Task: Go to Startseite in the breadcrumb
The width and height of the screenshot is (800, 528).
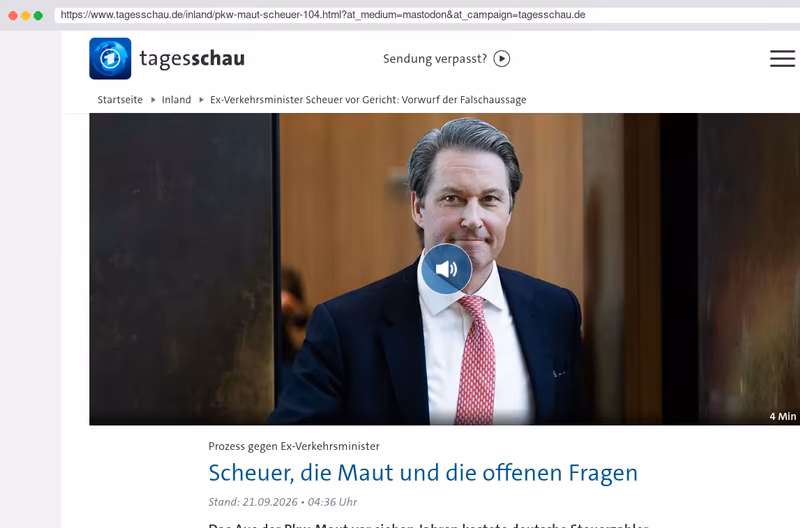Action: [x=120, y=99]
